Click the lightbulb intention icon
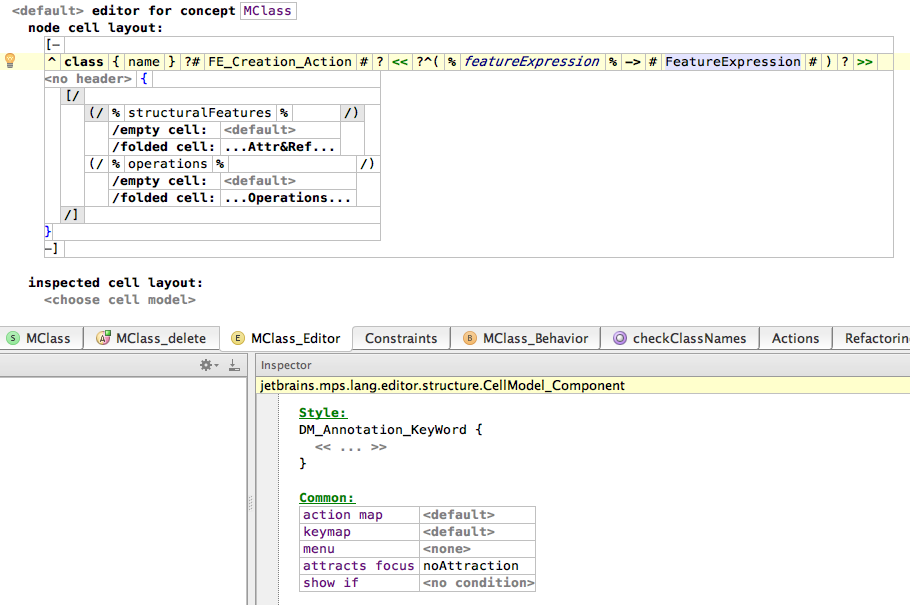Screen dimensions: 910x605 click(11, 61)
